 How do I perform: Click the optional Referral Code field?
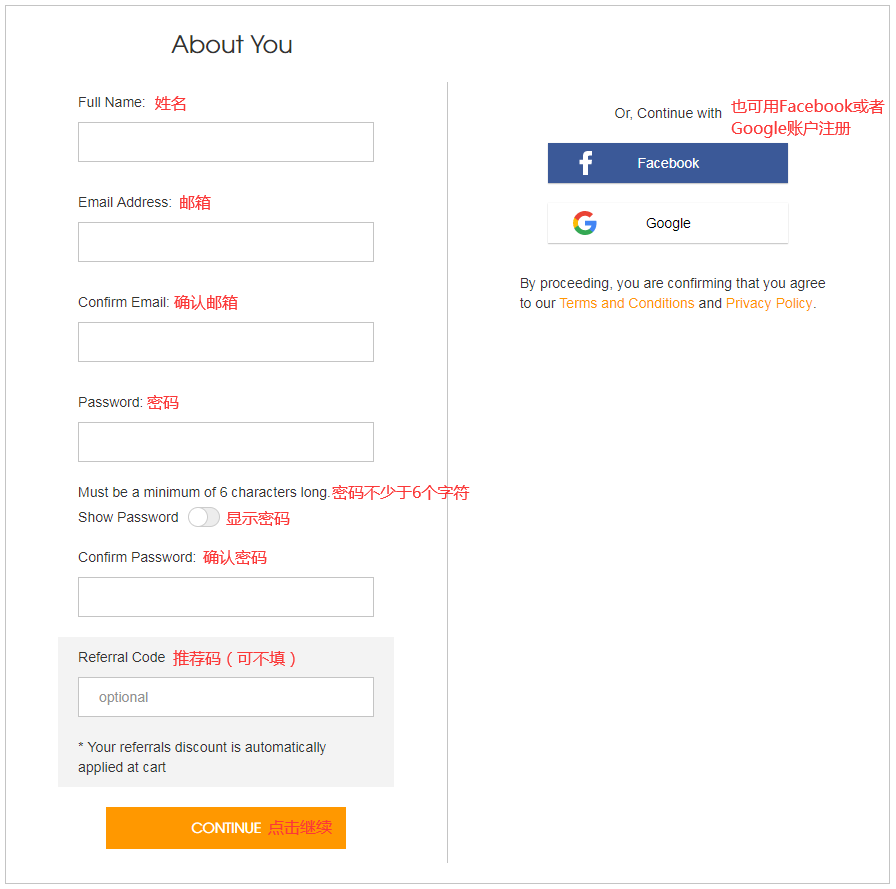tap(226, 697)
